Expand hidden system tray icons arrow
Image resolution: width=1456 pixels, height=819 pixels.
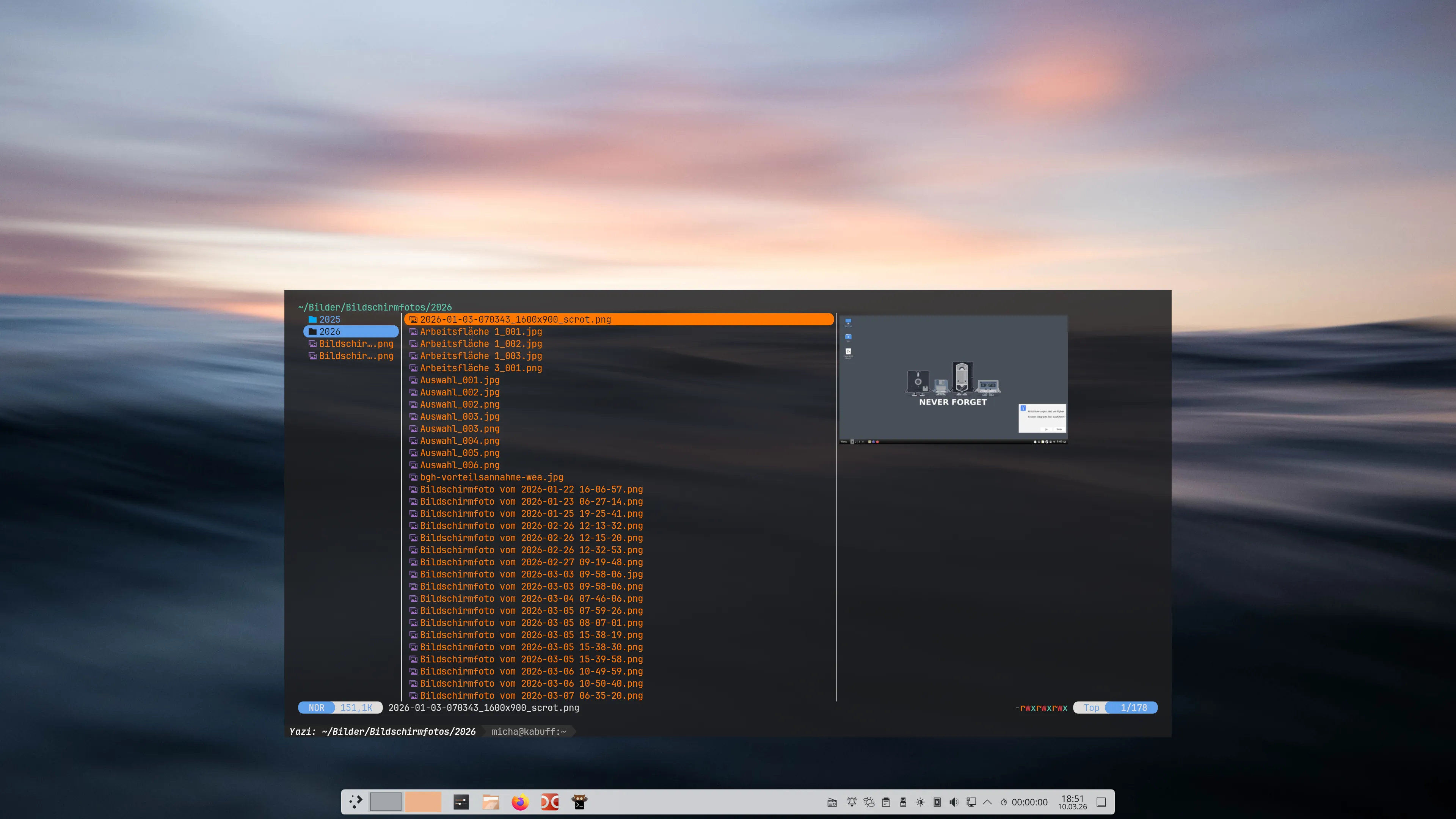tap(987, 802)
